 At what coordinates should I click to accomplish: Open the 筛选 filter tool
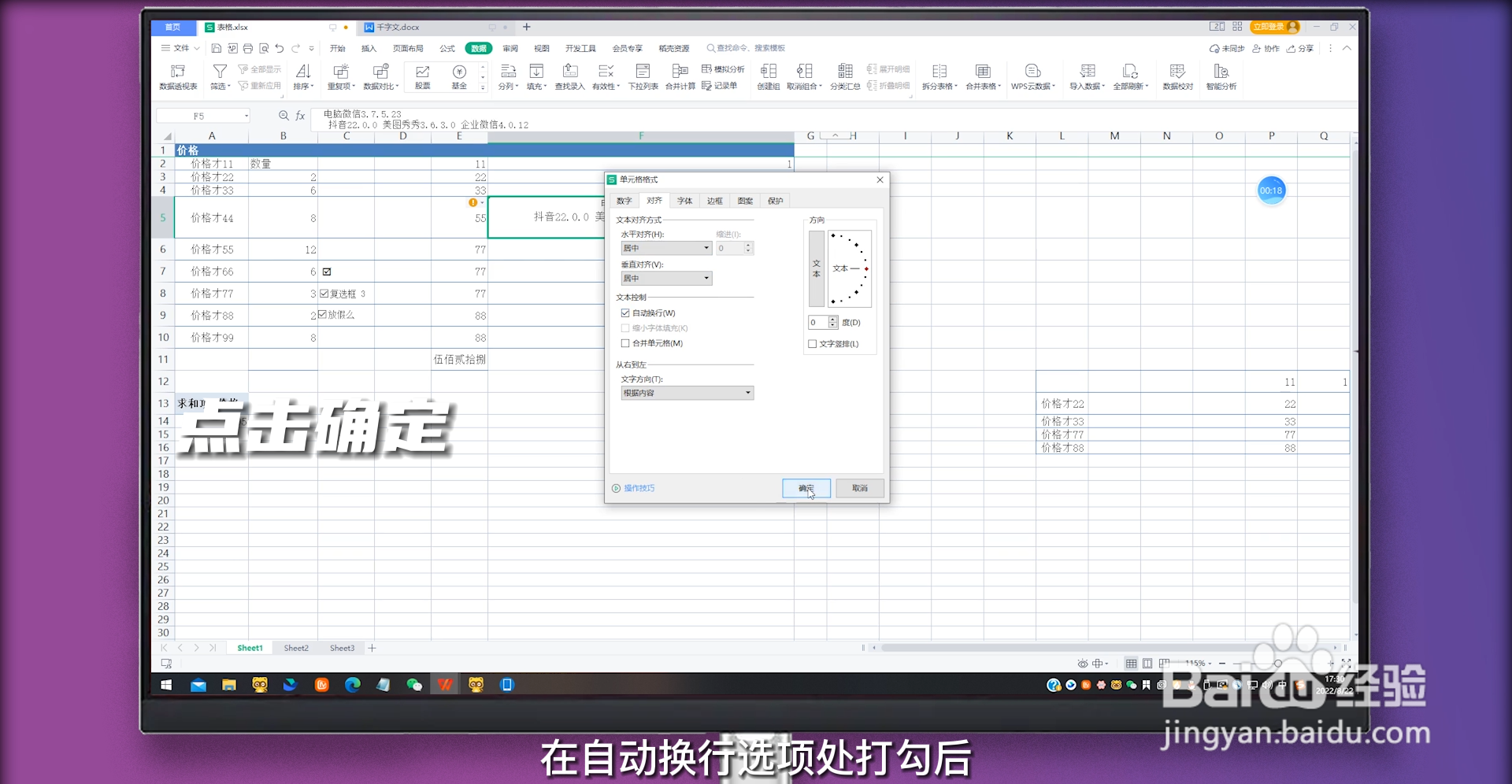coord(220,76)
